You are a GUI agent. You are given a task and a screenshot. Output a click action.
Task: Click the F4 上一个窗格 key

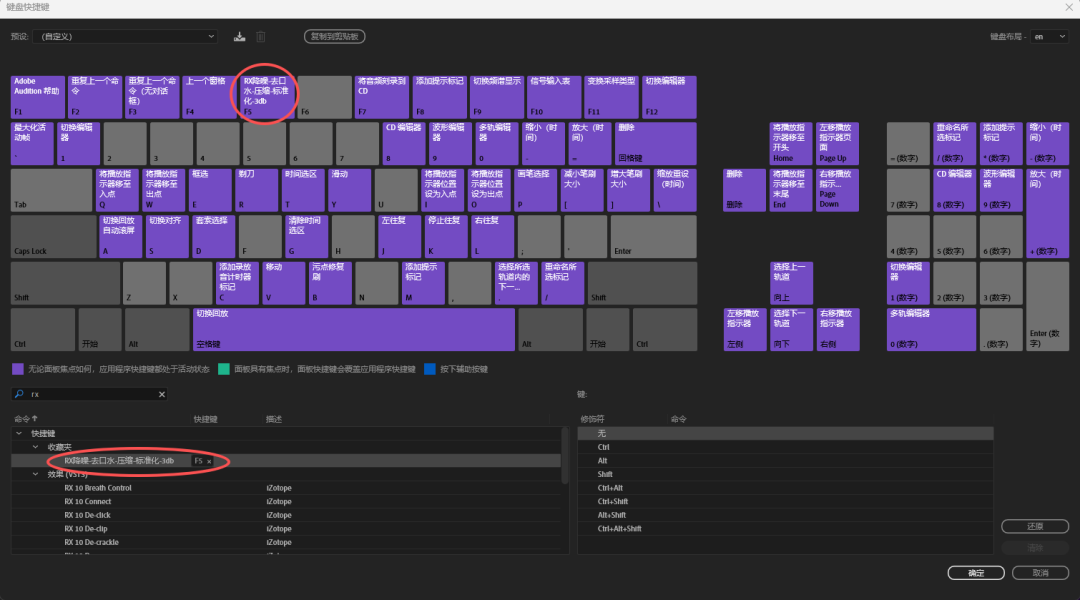(210, 97)
